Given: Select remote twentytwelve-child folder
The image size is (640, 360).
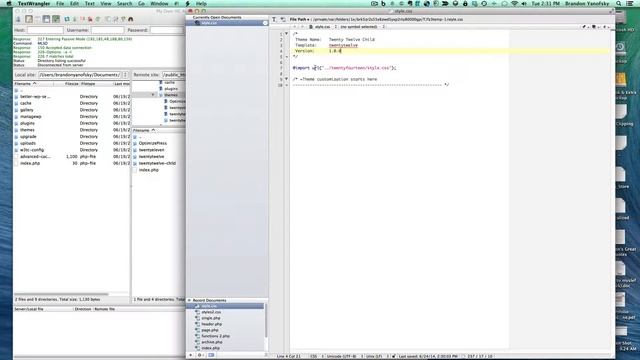Looking at the screenshot, I should click(x=157, y=163).
